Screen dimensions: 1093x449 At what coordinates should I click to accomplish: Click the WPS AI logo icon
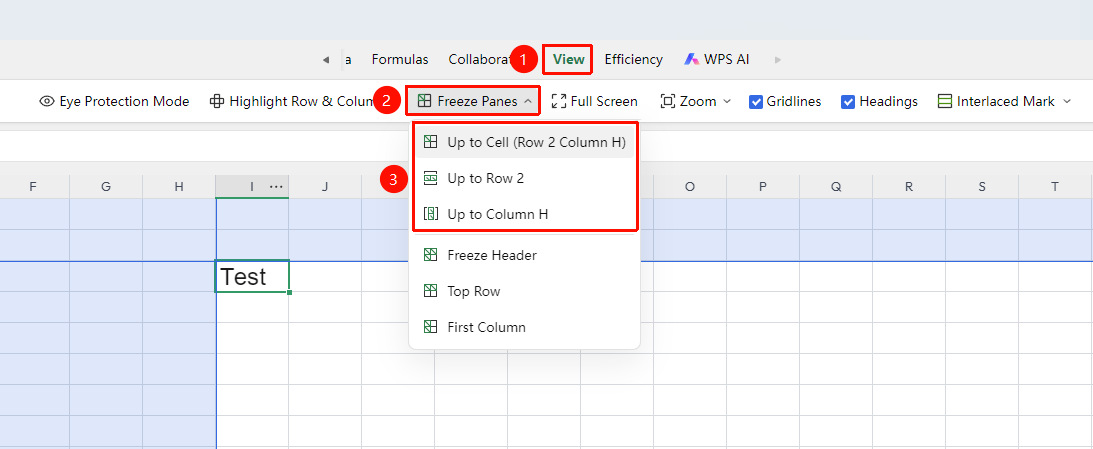[691, 59]
